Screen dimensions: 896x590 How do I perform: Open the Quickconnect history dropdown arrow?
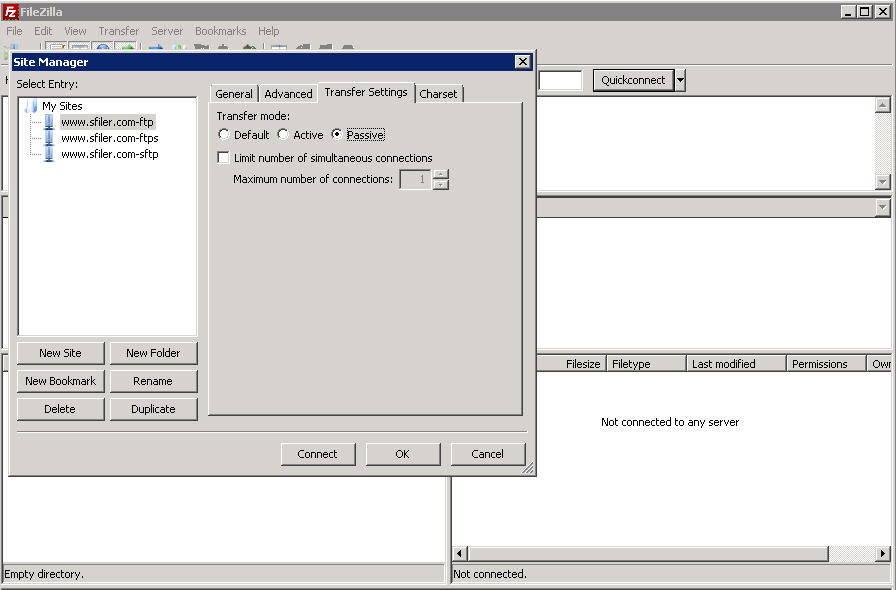coord(680,80)
